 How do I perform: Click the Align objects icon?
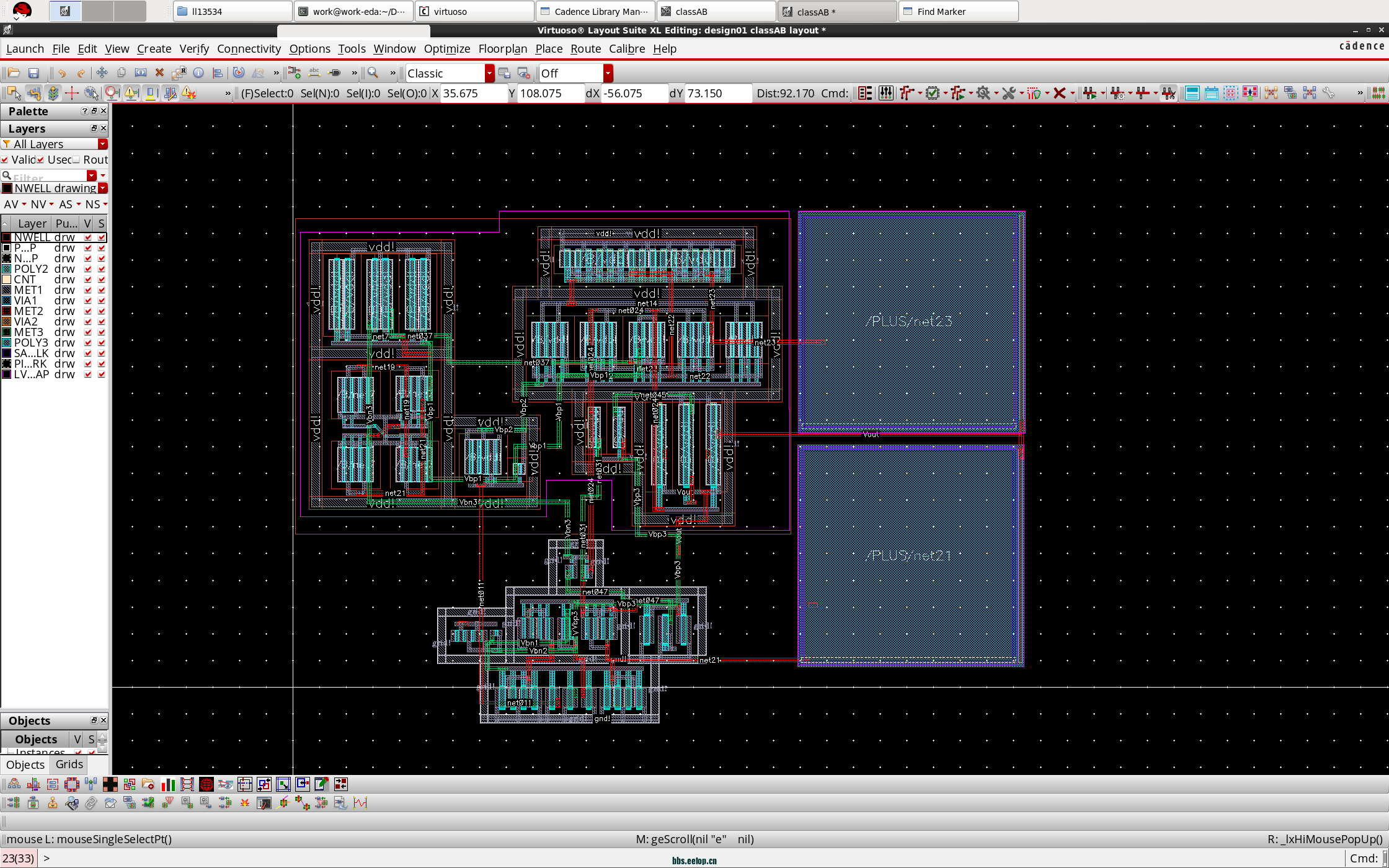pyautogui.click(x=218, y=73)
